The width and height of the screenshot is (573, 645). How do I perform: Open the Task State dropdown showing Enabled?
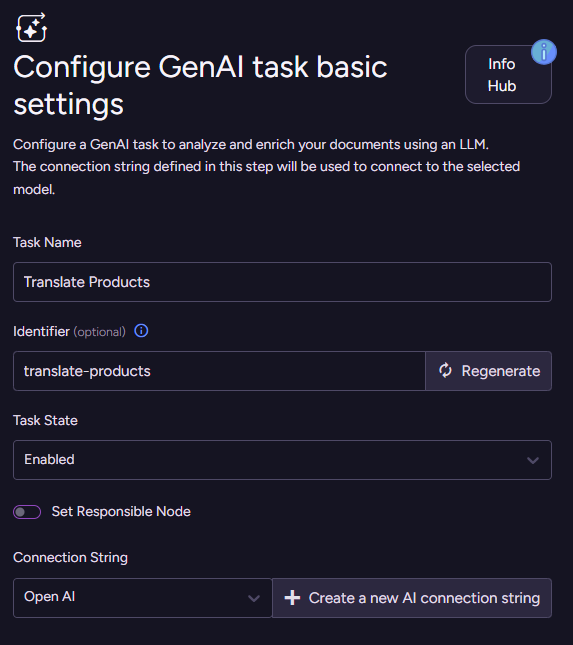[x=282, y=460]
